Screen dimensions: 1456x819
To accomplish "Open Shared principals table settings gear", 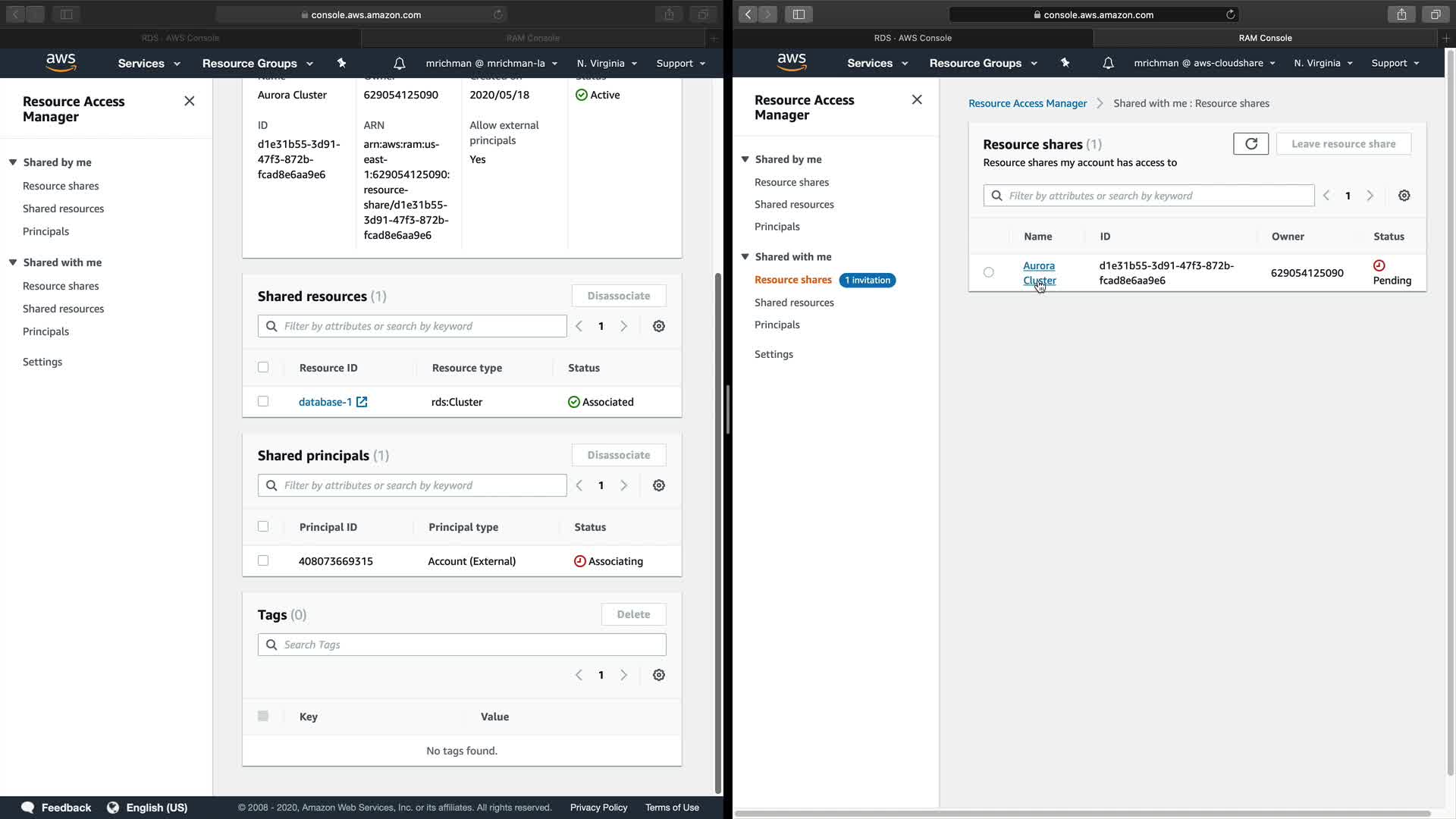I will click(x=658, y=485).
